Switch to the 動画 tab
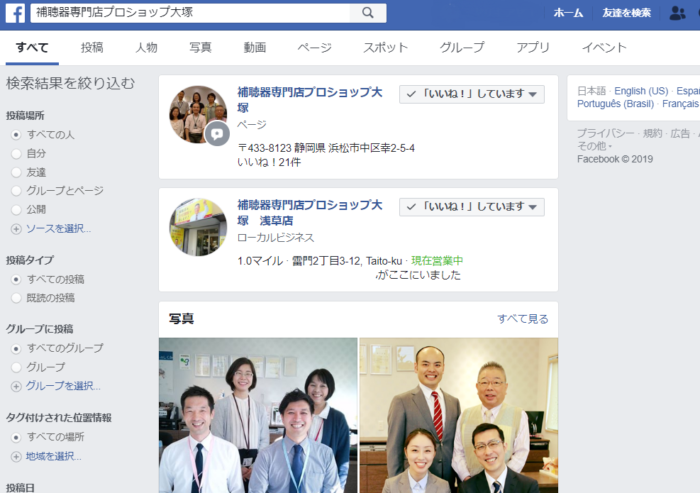 click(x=255, y=47)
